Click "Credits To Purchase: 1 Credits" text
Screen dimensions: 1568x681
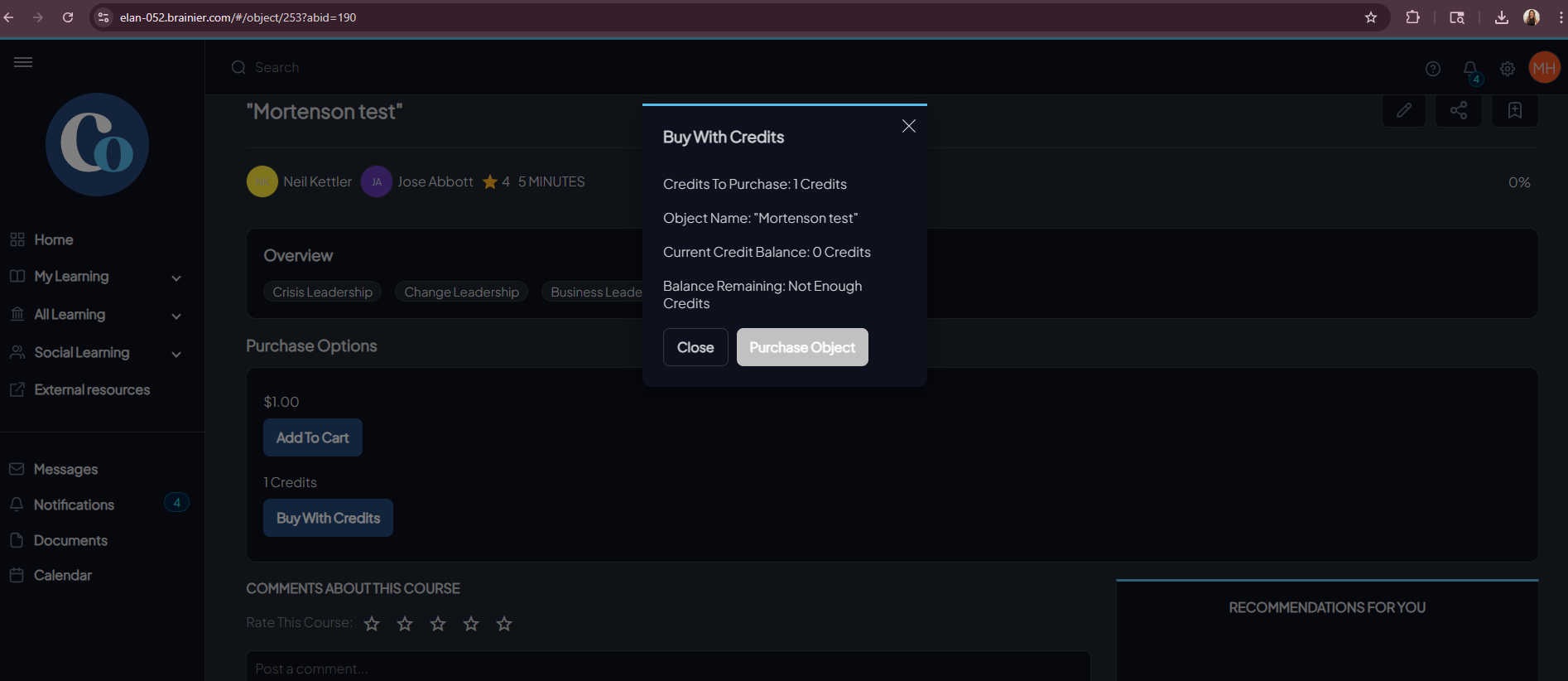click(755, 184)
